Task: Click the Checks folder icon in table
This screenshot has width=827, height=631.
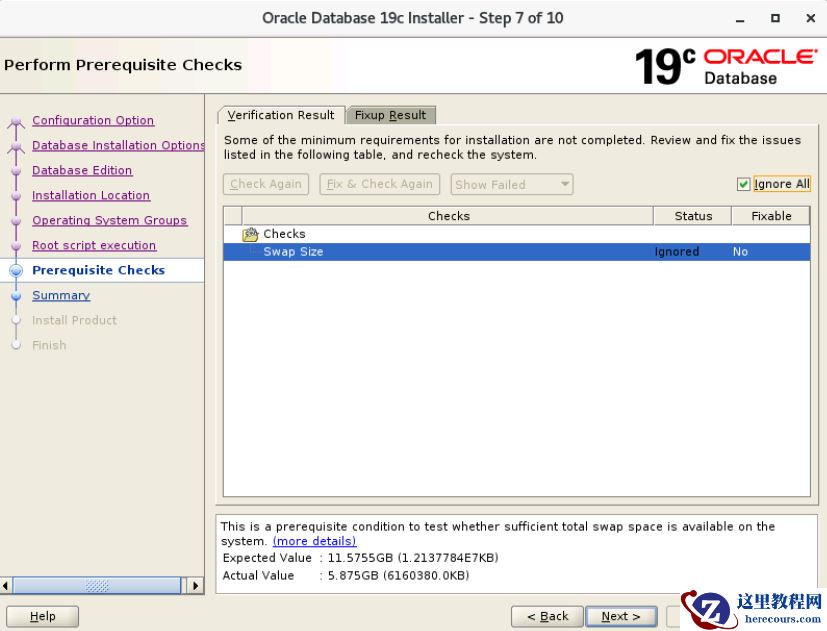Action: pyautogui.click(x=250, y=234)
